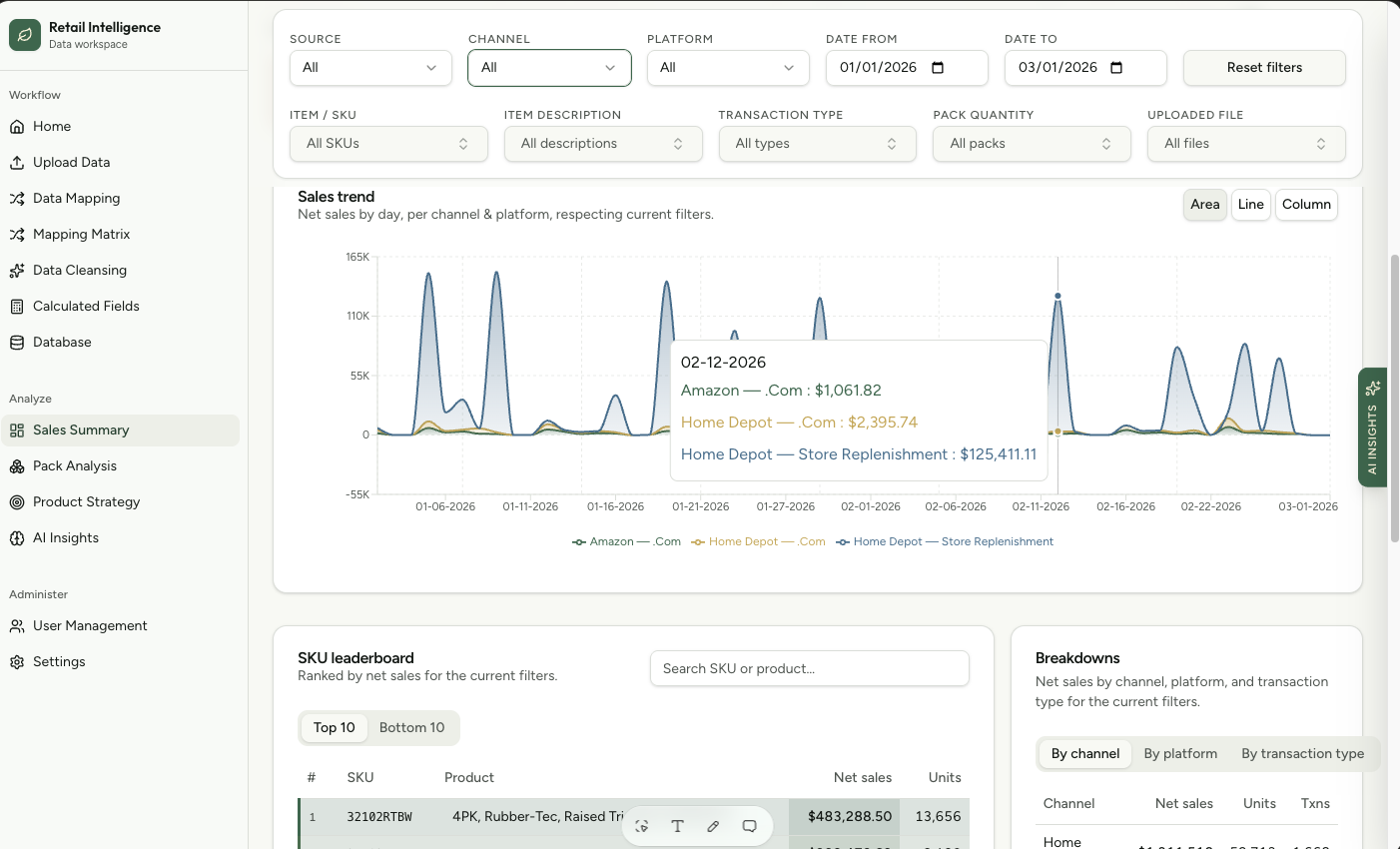This screenshot has height=849, width=1400.
Task: Open the By platform breakdown tab
Action: (x=1180, y=754)
